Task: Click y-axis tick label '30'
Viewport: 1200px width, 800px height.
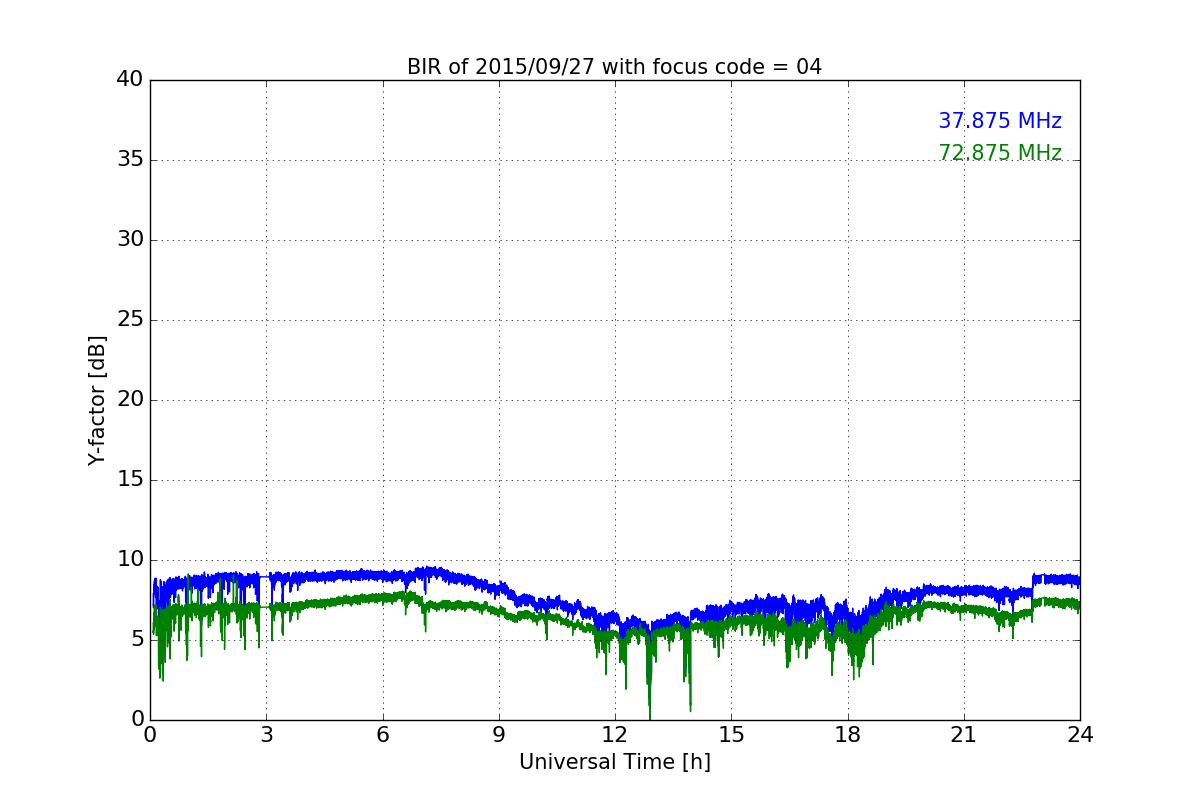Action: pyautogui.click(x=130, y=240)
